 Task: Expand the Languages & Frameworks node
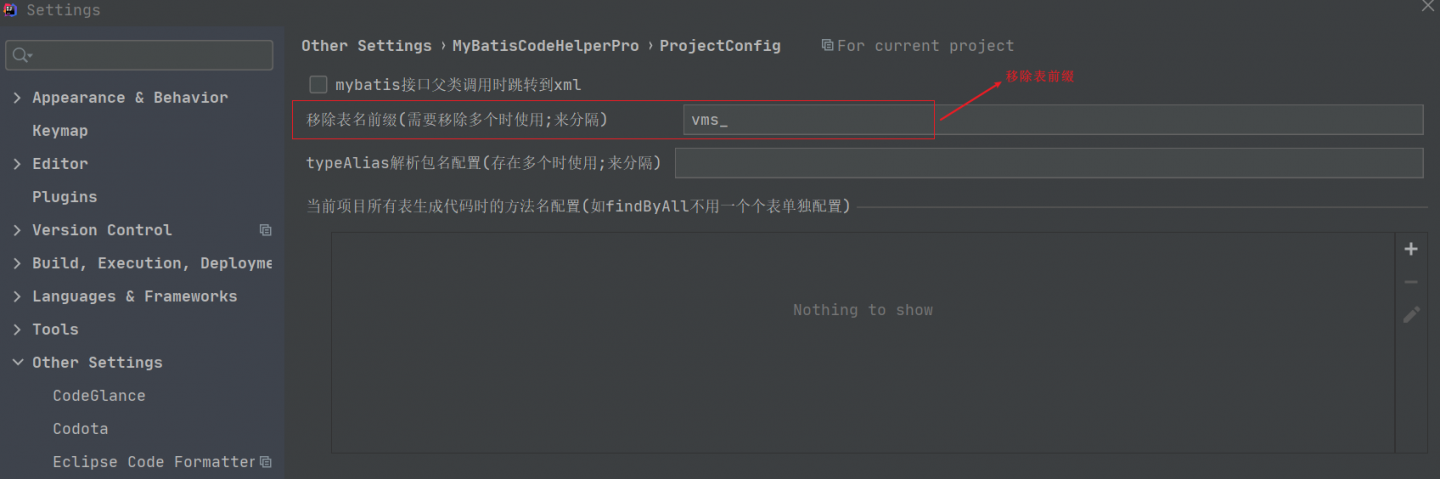click(17, 296)
